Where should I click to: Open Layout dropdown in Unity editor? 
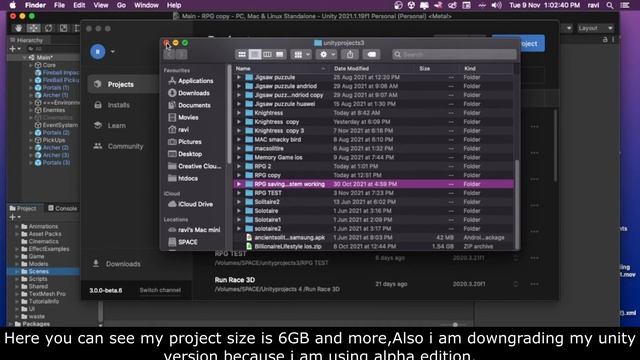595,28
